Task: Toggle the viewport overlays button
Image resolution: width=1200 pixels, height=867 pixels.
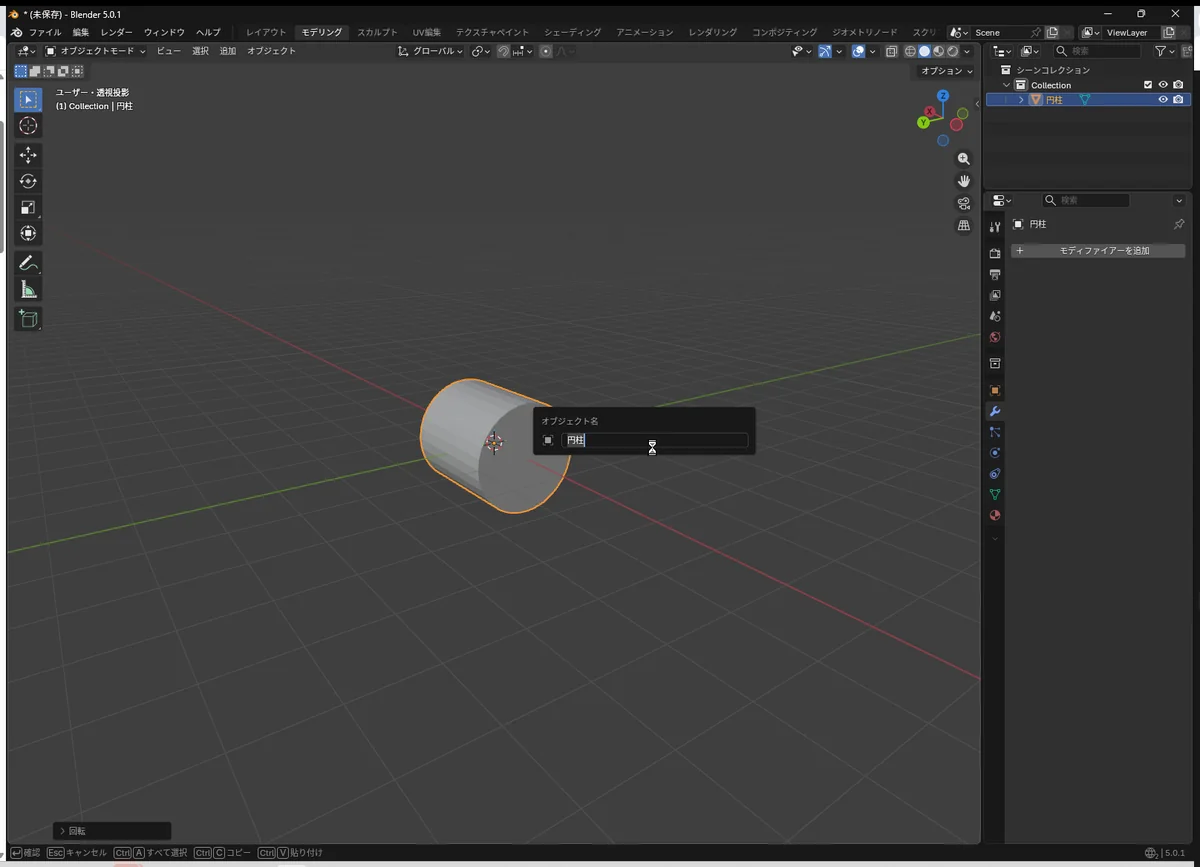Action: [x=858, y=51]
